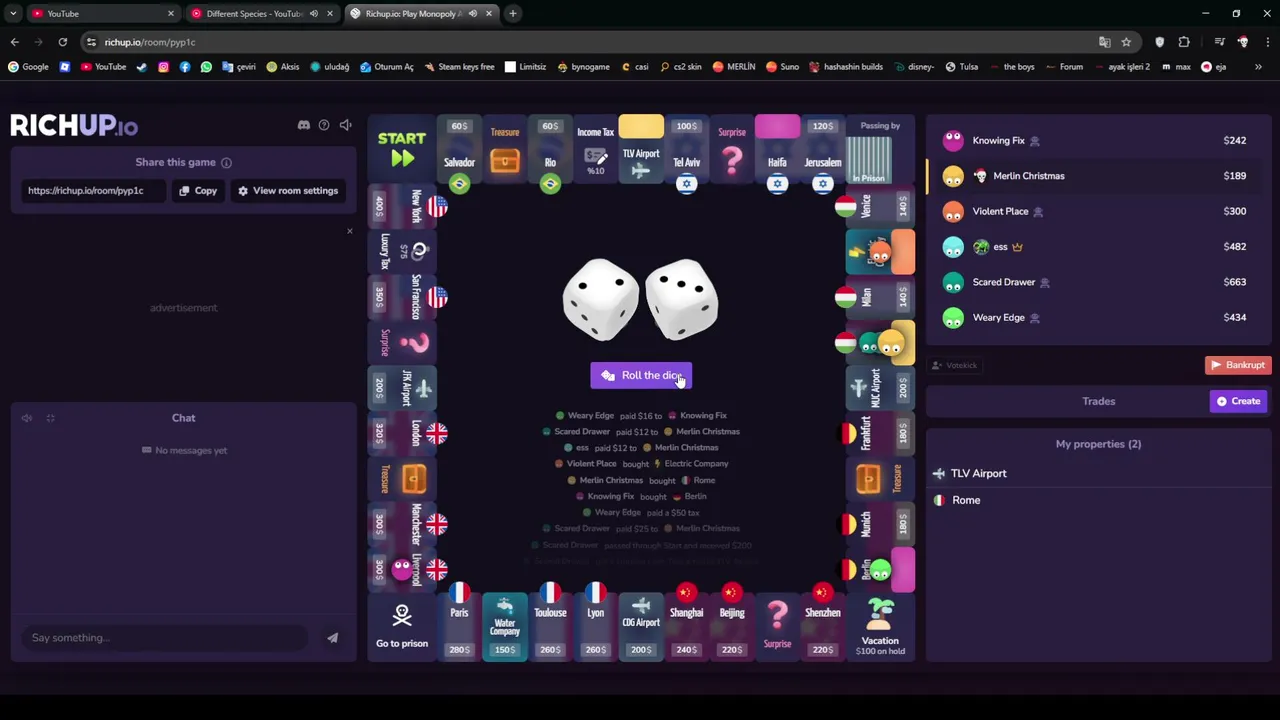The image size is (1280, 720).
Task: Open a new browser tab
Action: (512, 14)
